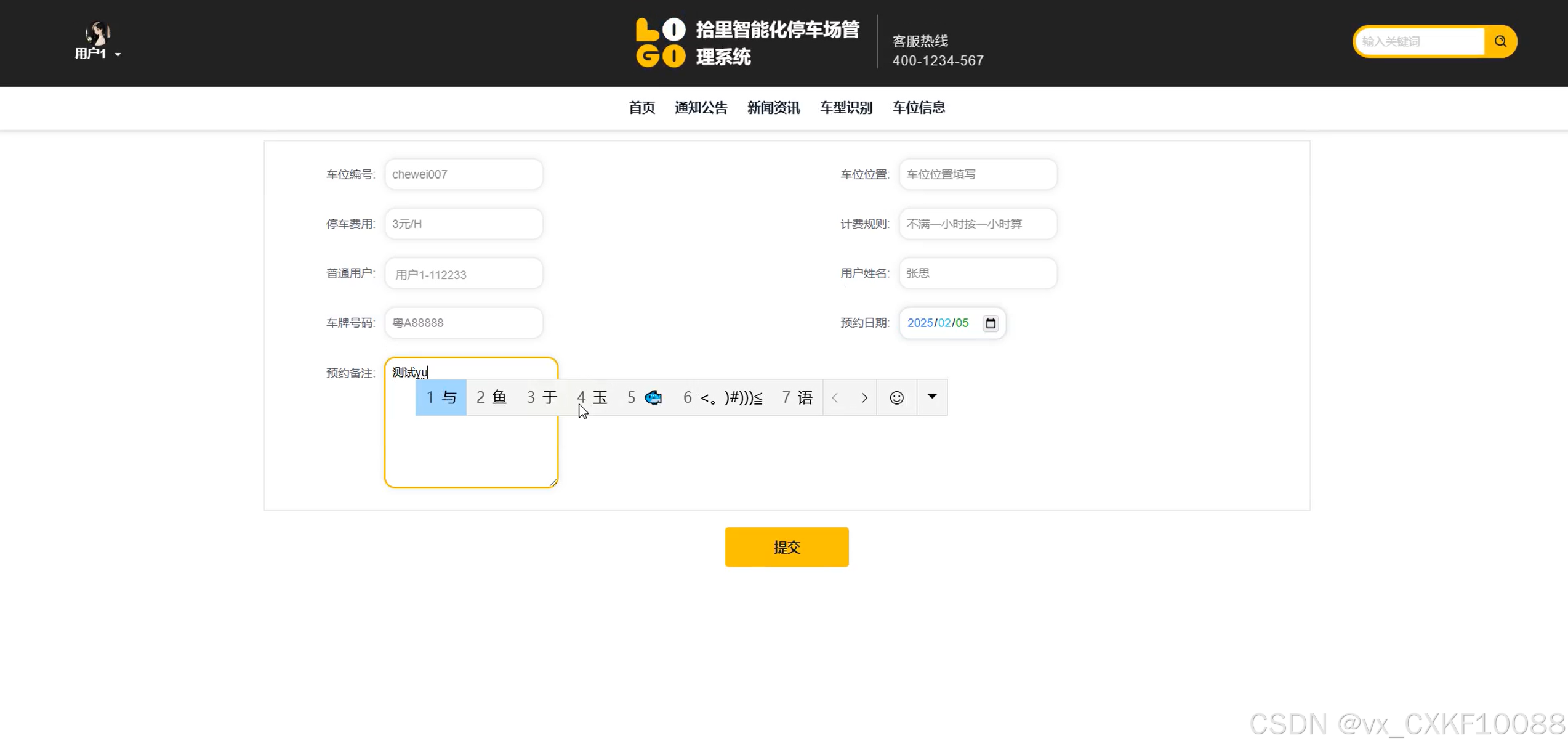Expand the IME candidate list arrow

point(931,397)
